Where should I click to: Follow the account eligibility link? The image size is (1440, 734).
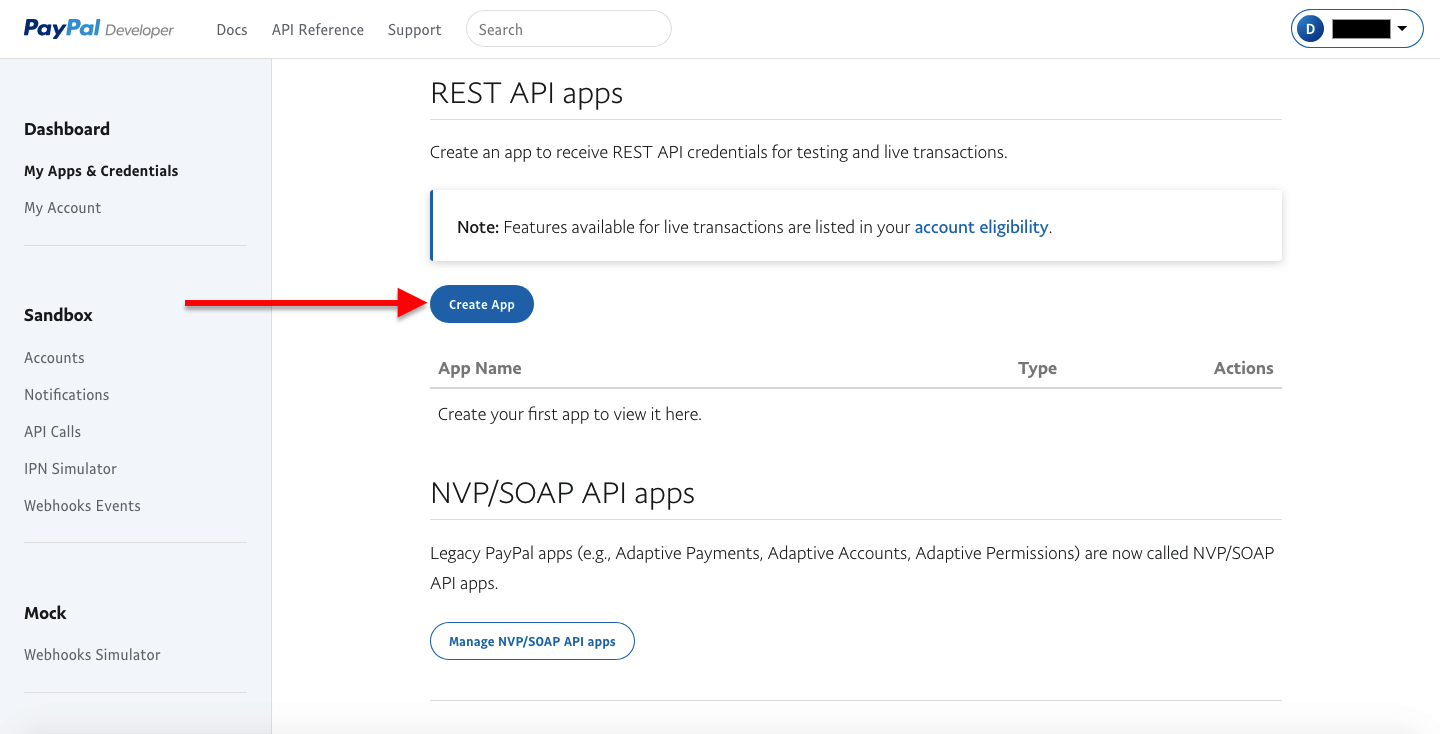(981, 227)
